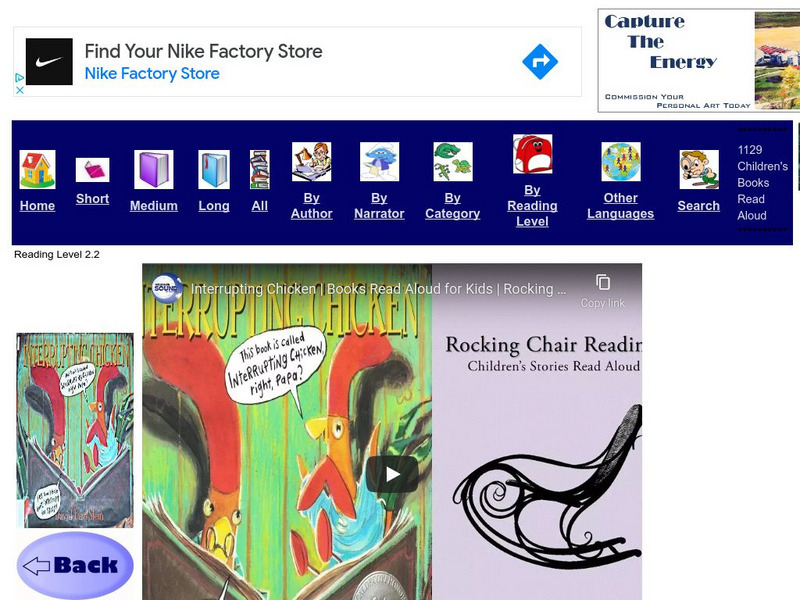Click the Home house icon
This screenshot has width=800, height=600.
tap(37, 169)
